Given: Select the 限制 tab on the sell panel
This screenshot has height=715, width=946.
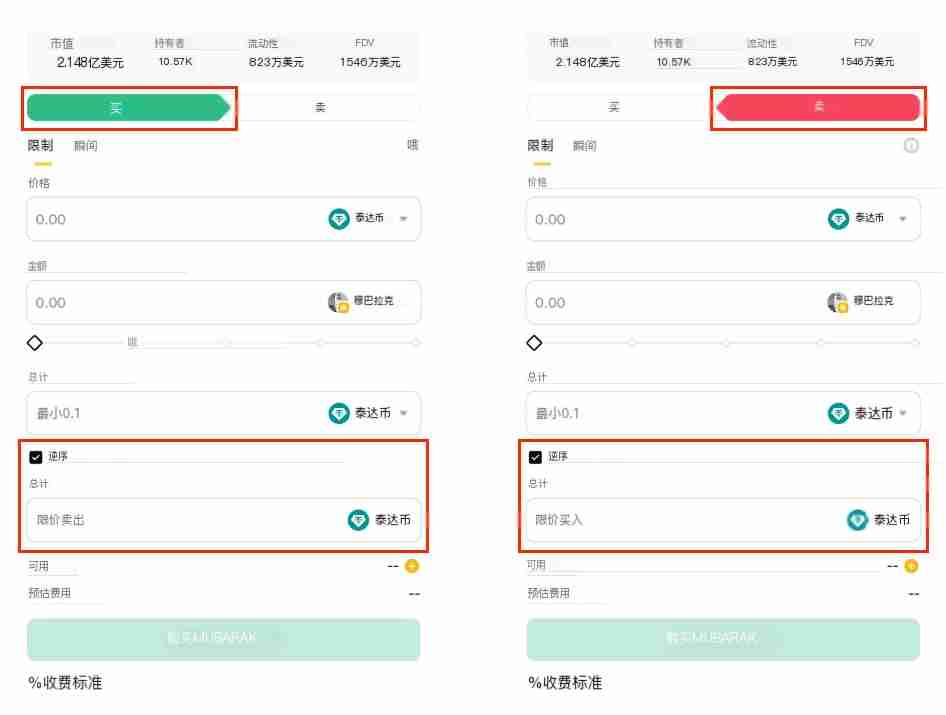Looking at the screenshot, I should [538, 145].
